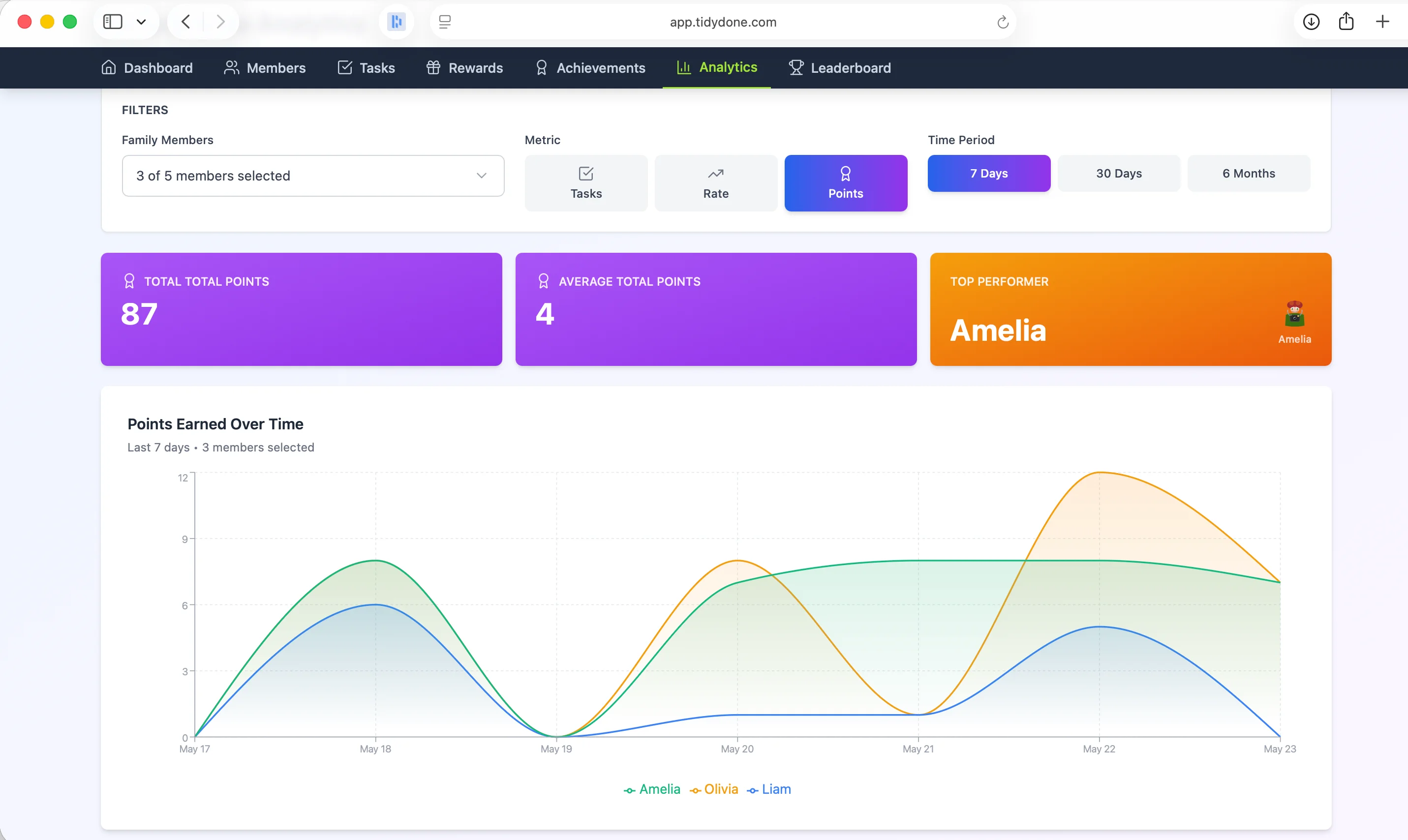Image resolution: width=1408 pixels, height=840 pixels.
Task: Choose the 30 Days time period
Action: (1119, 173)
